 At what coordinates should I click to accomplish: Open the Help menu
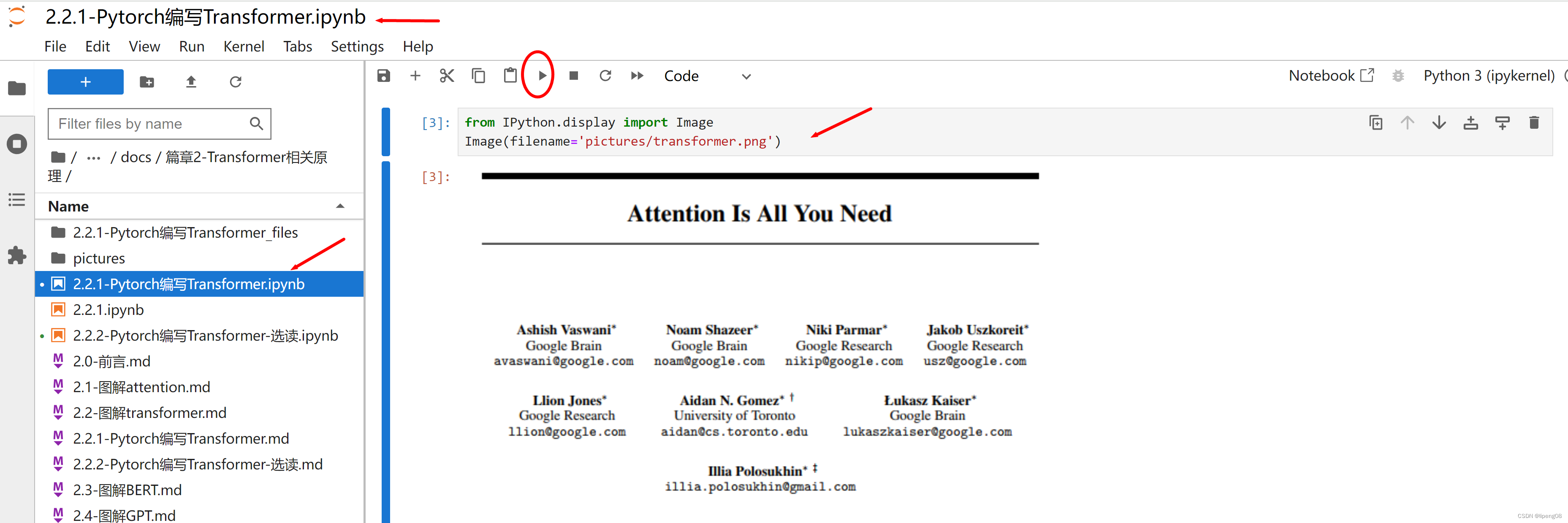coord(418,46)
